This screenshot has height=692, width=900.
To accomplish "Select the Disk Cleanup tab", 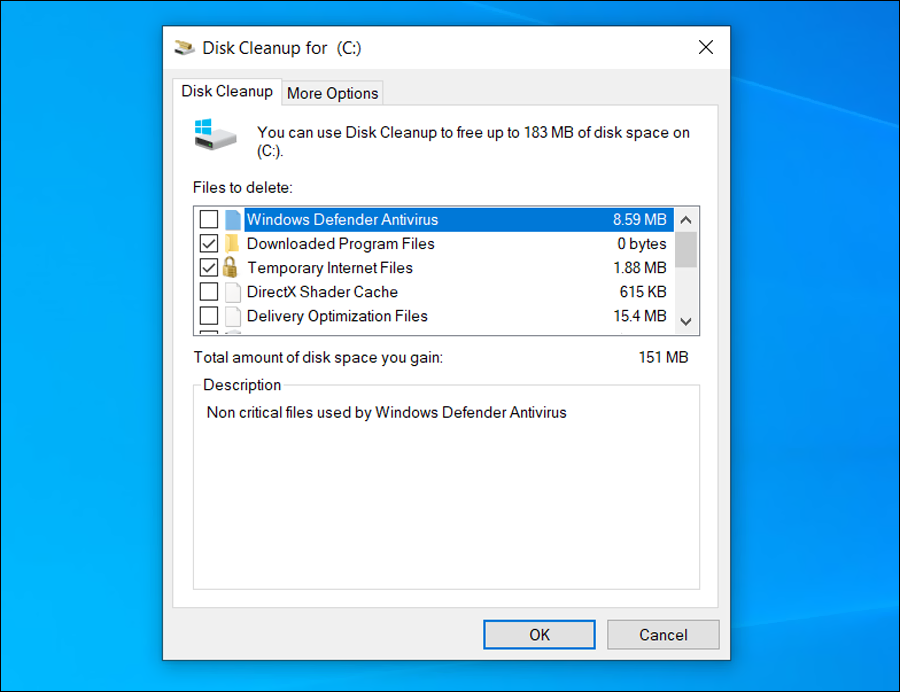I will coord(227,91).
